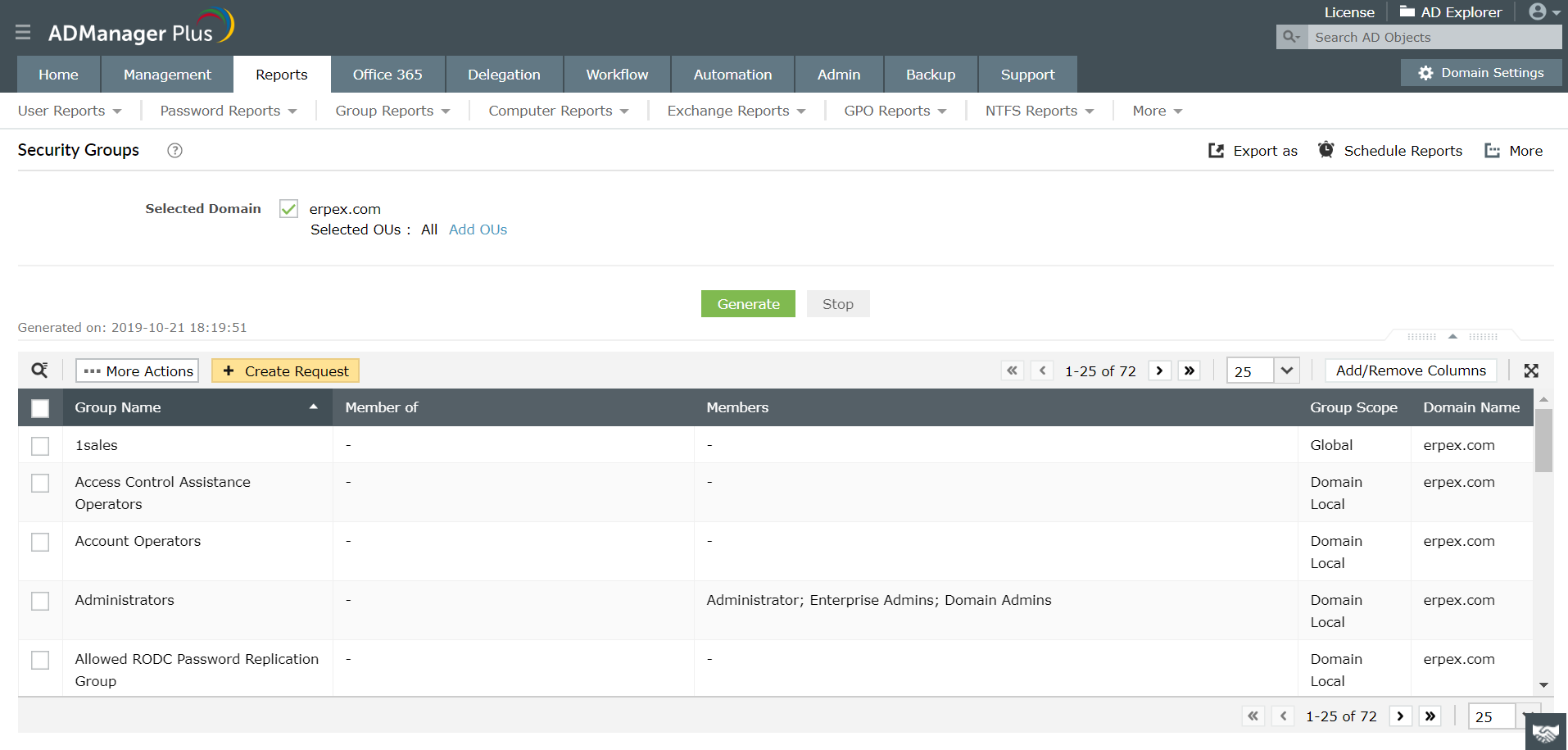The image size is (1568, 750).
Task: Click the Create Request button
Action: coord(285,370)
